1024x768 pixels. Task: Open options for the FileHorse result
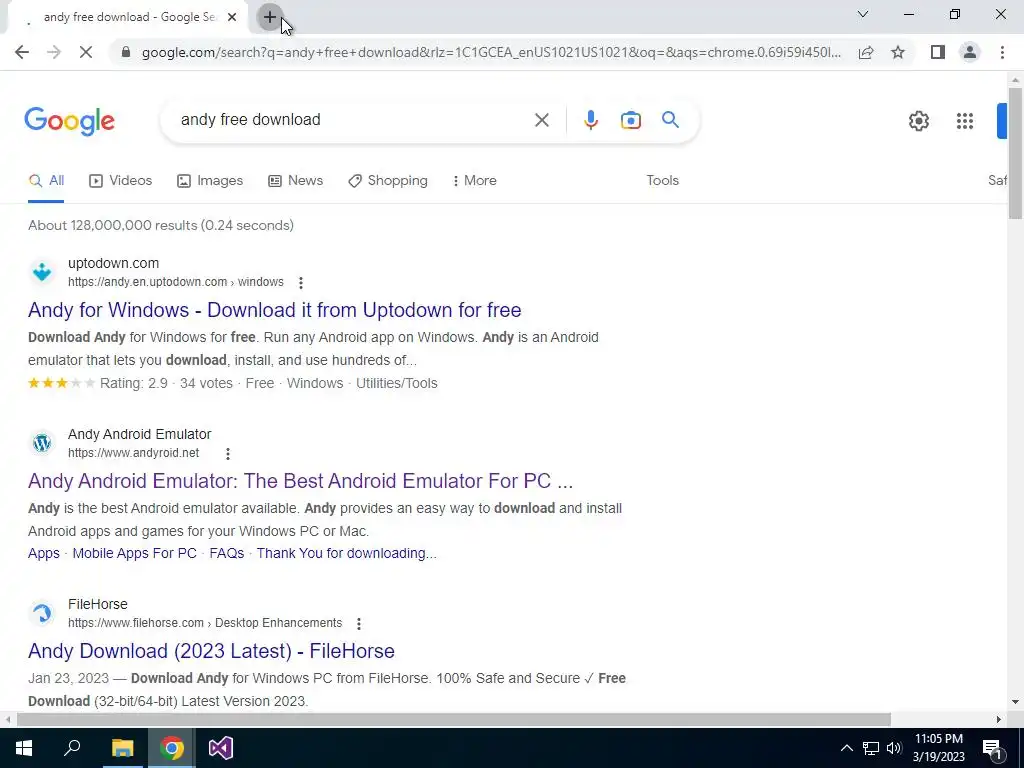pos(359,624)
